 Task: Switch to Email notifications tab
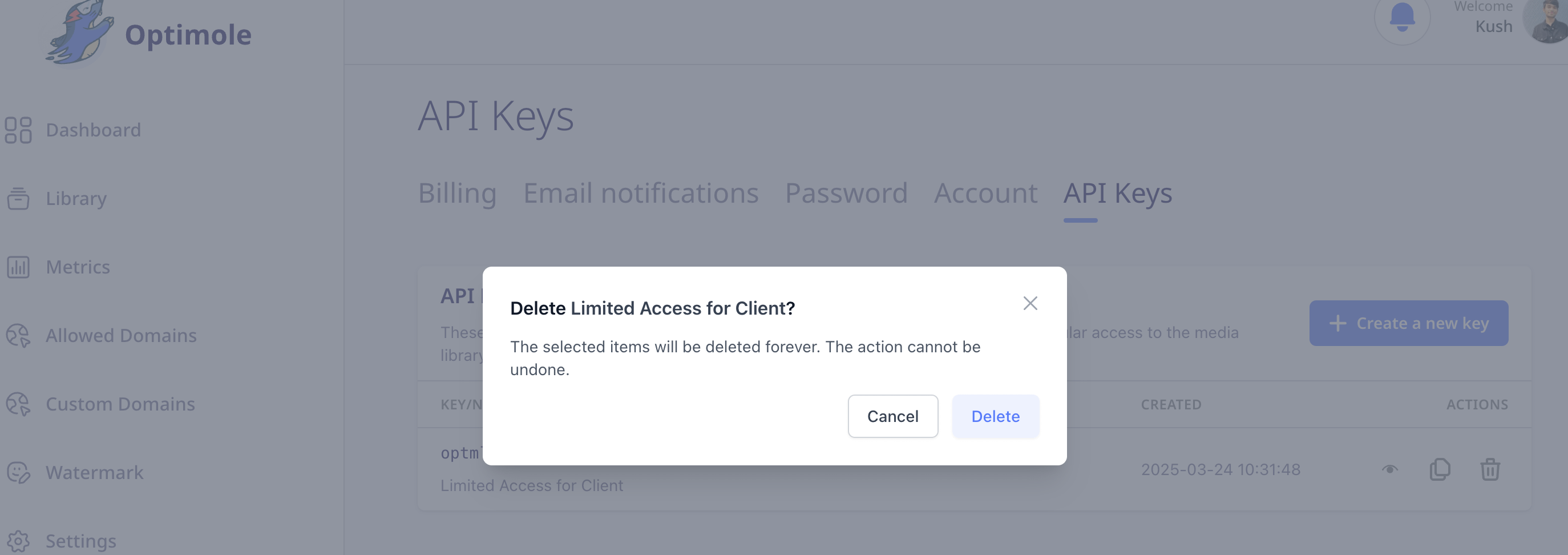click(640, 193)
